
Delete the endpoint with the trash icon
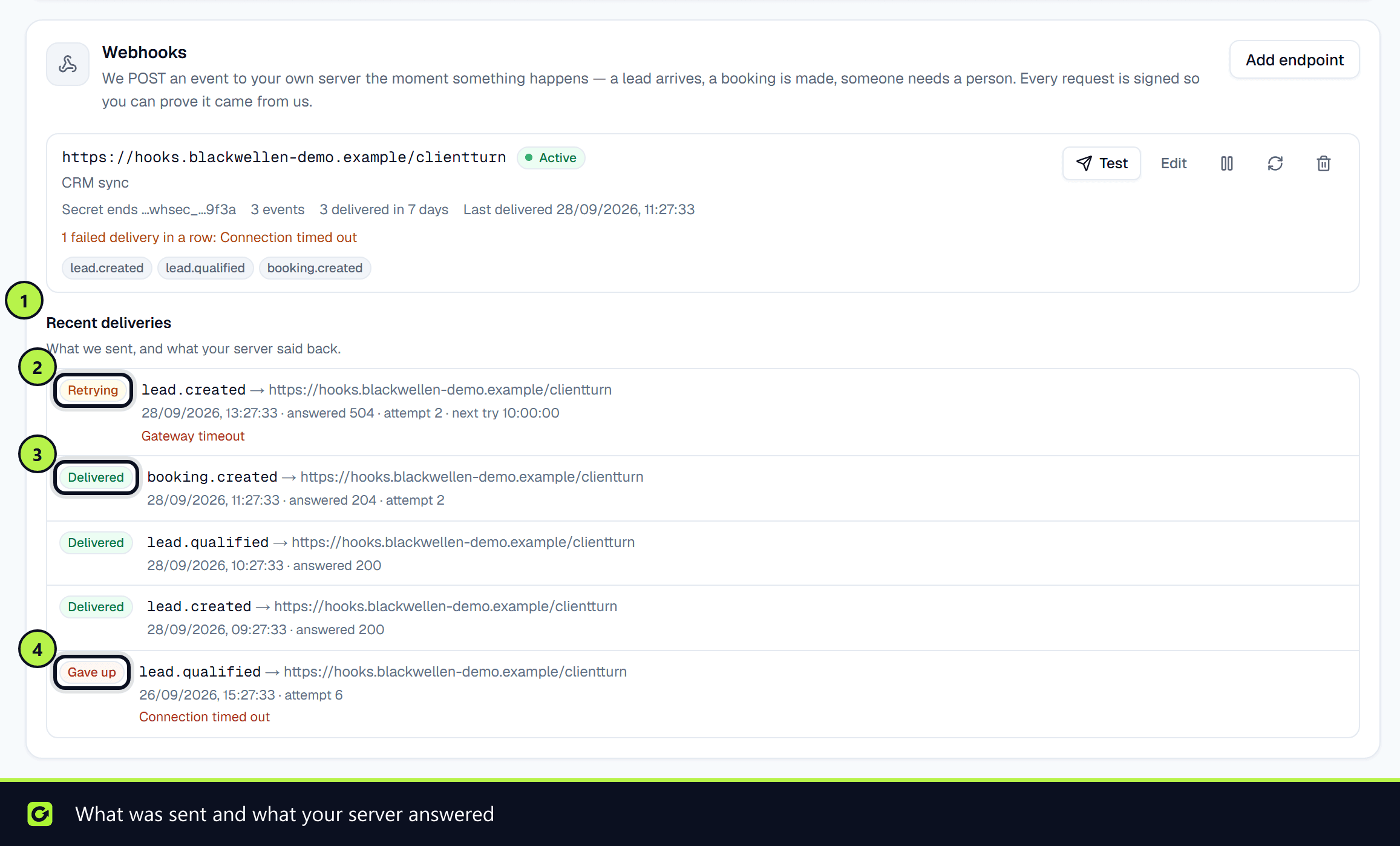[1324, 163]
